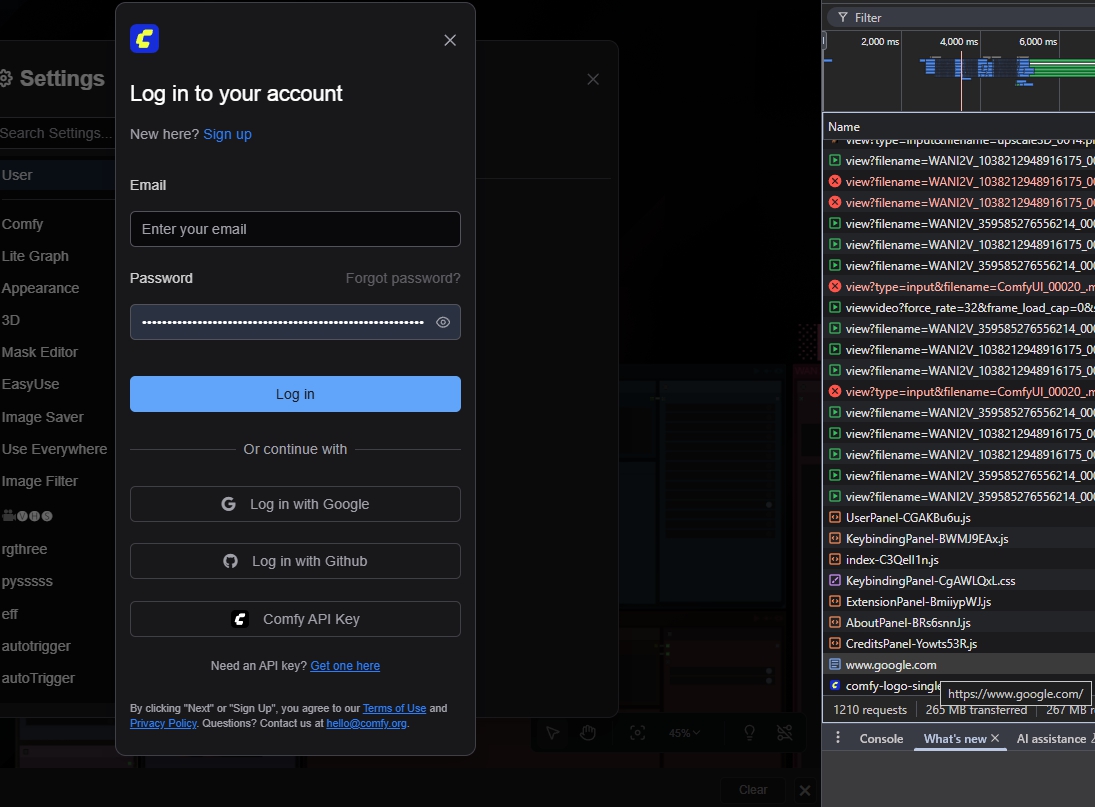Click the Clear button at bottom
1095x807 pixels.
point(753,790)
